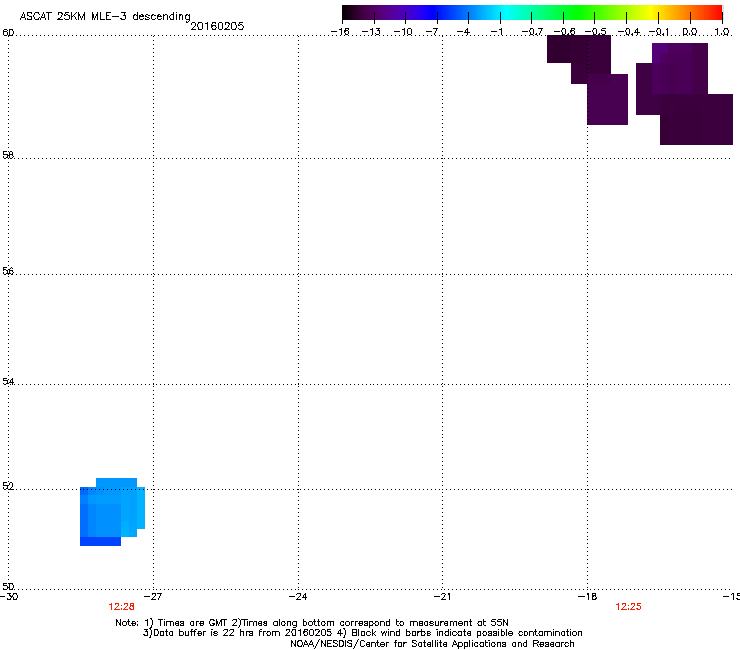Click the longitude axis label -27
740x650 pixels.
153,597
